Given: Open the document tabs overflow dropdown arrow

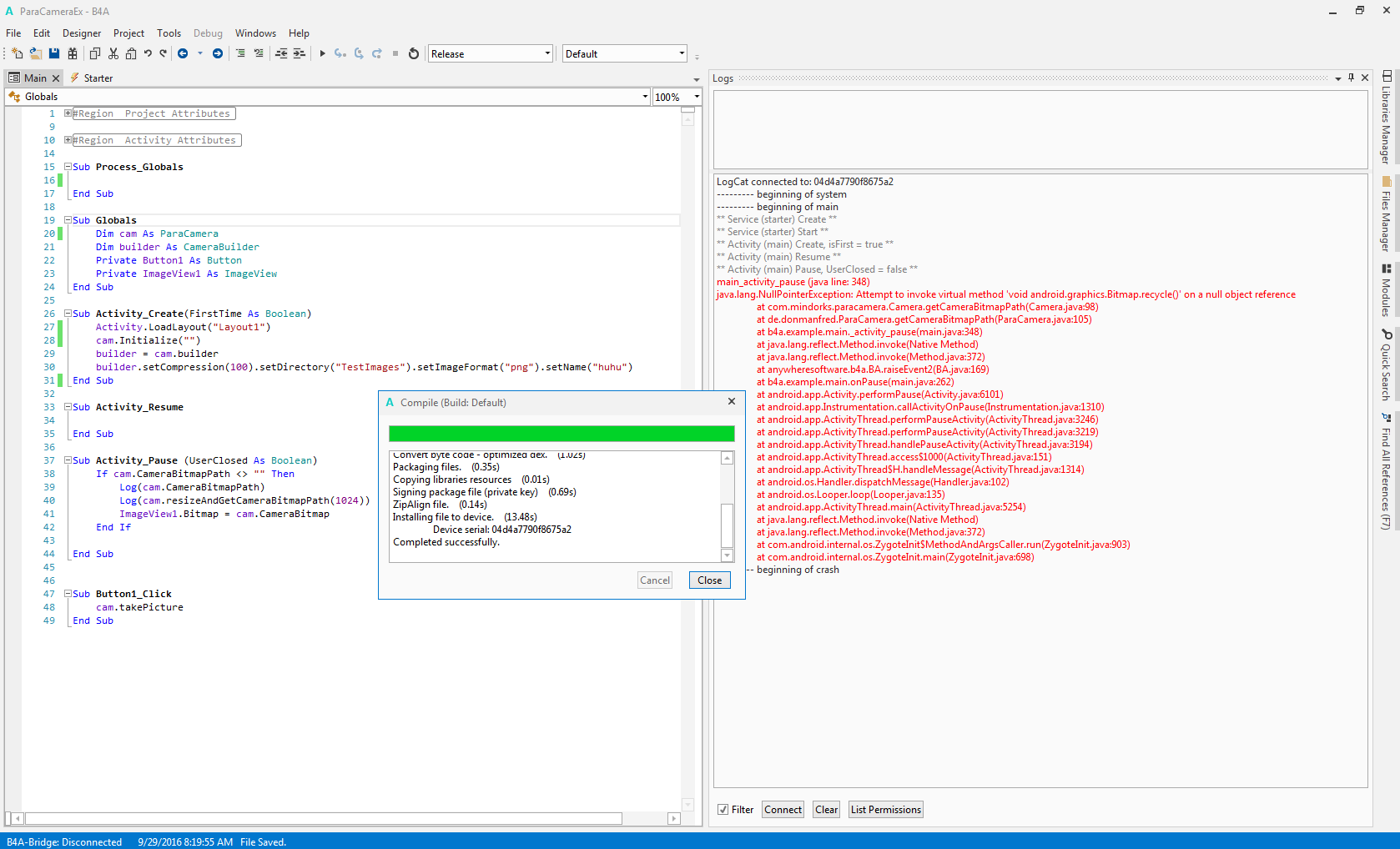Looking at the screenshot, I should 697,80.
